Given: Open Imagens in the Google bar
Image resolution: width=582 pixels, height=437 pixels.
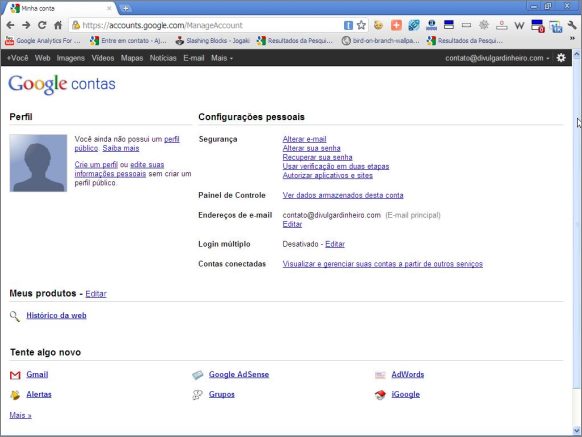Looking at the screenshot, I should [71, 58].
